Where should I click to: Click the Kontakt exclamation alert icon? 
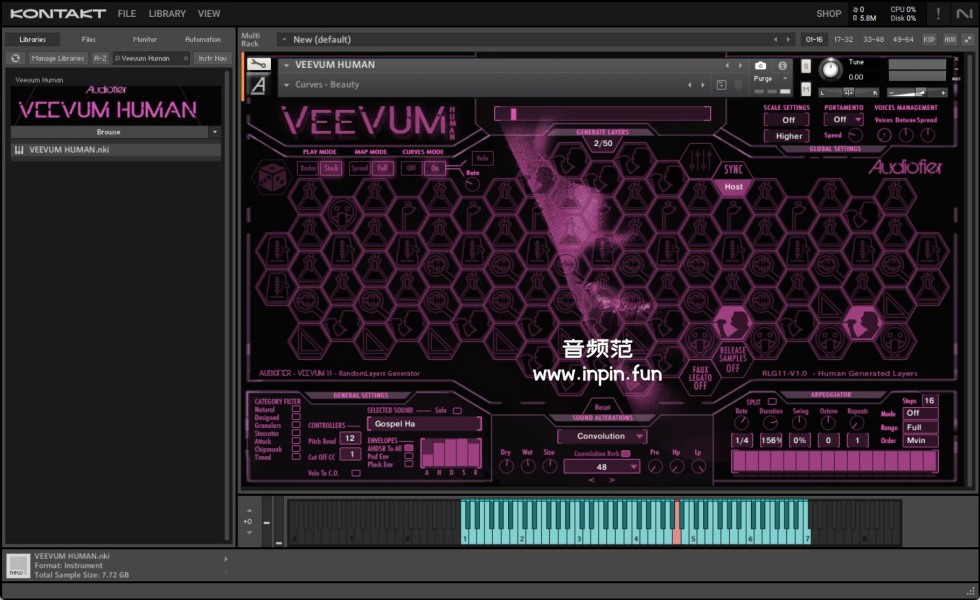coord(938,13)
